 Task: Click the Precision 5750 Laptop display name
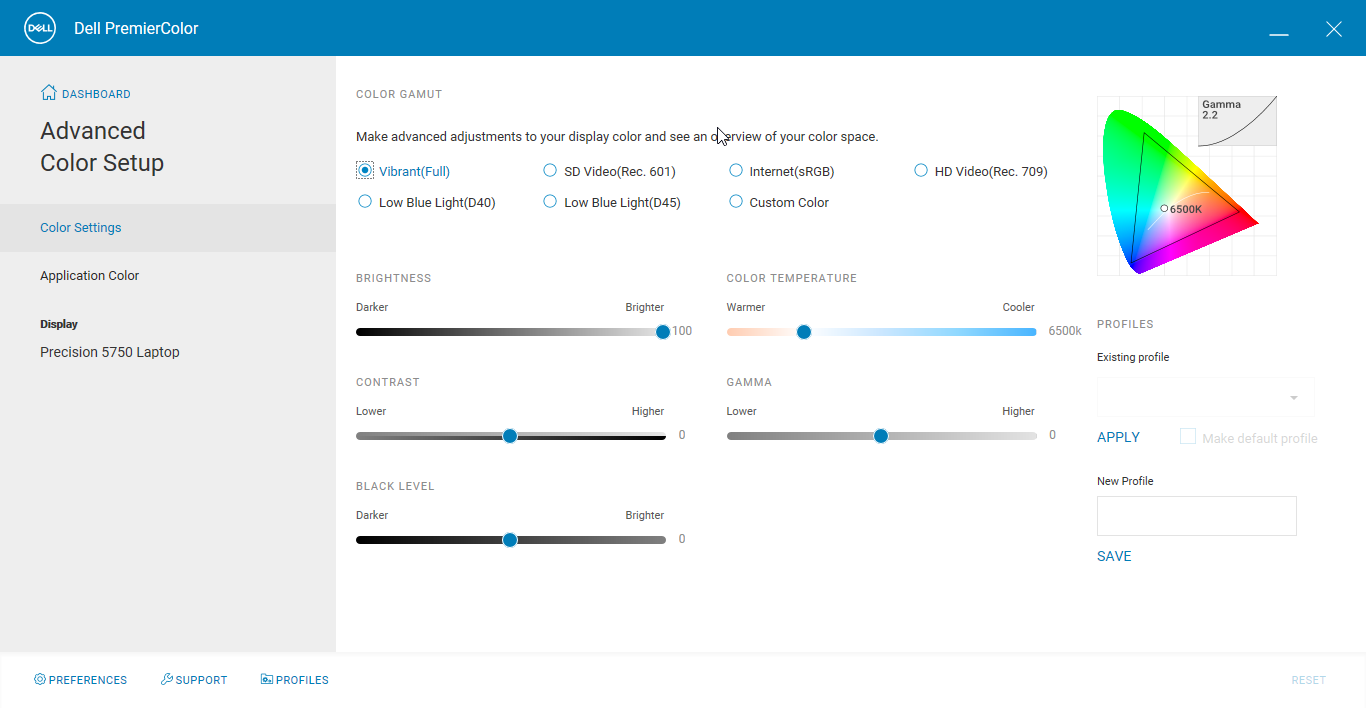click(110, 352)
